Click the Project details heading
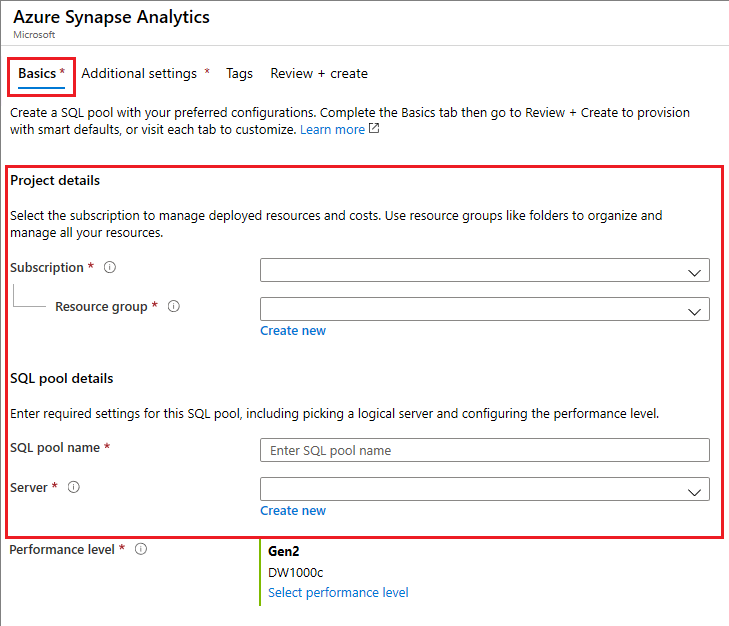729x626 pixels. click(x=55, y=180)
